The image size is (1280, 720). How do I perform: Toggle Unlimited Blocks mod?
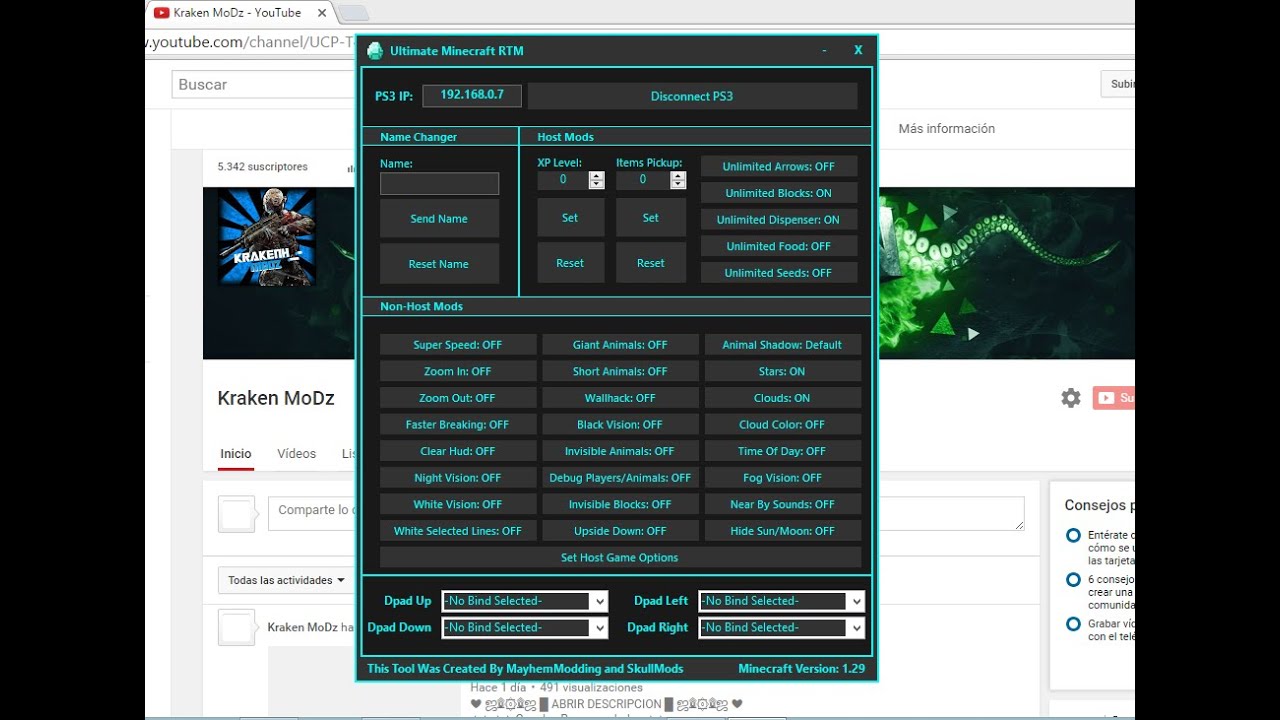[x=778, y=193]
